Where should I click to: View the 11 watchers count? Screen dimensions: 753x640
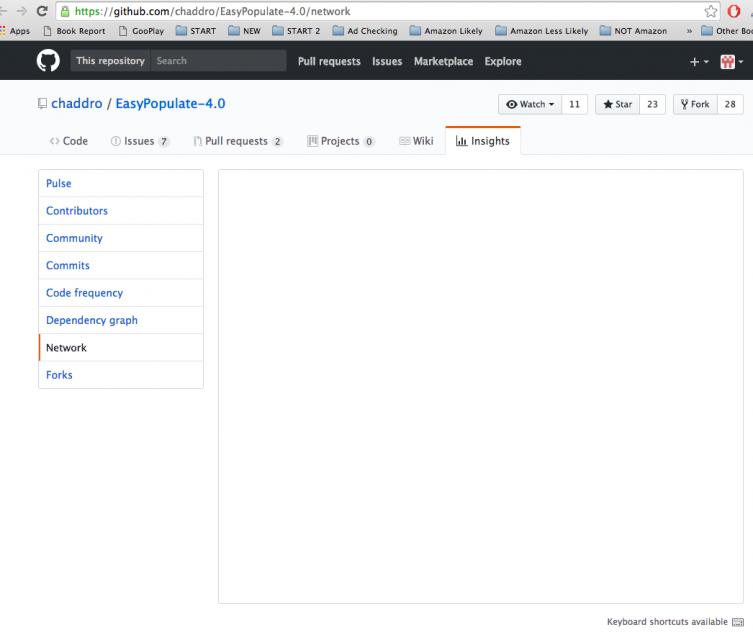574,104
